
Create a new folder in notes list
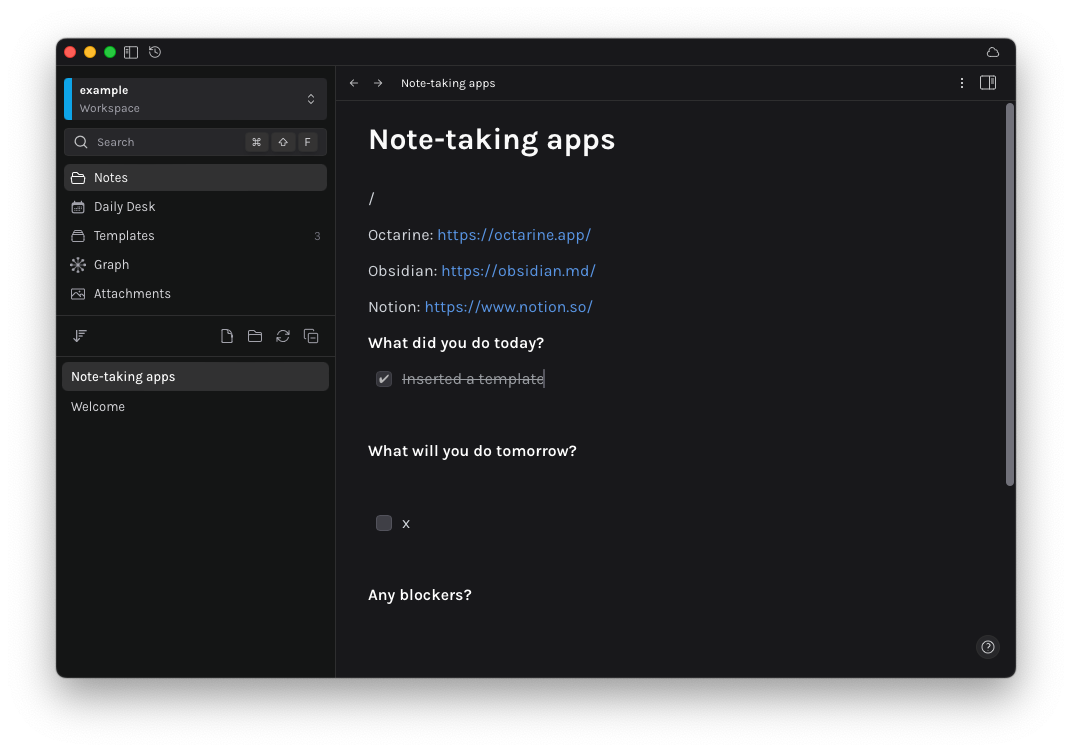pos(255,336)
